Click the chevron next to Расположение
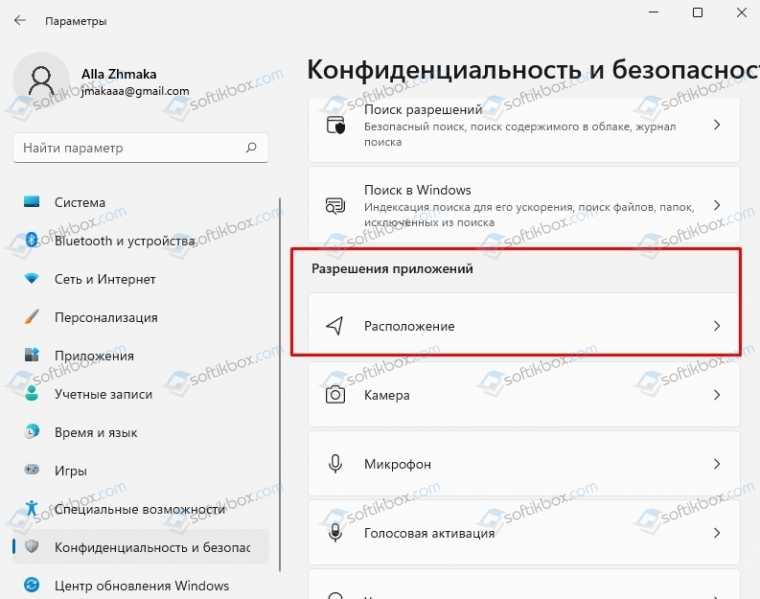This screenshot has height=599, width=760. point(717,326)
